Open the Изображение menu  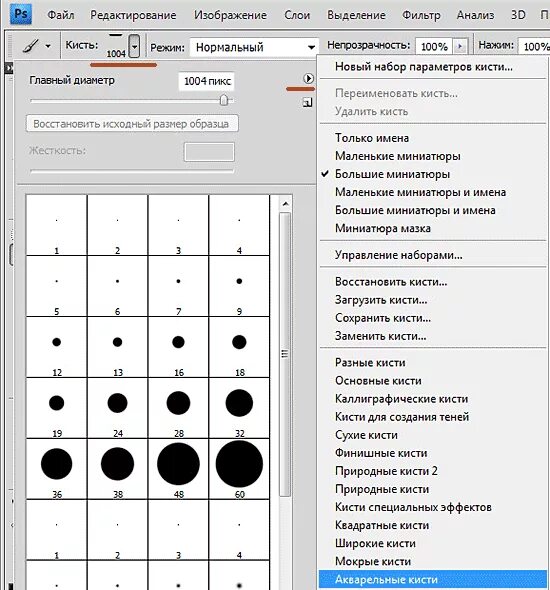pyautogui.click(x=230, y=15)
